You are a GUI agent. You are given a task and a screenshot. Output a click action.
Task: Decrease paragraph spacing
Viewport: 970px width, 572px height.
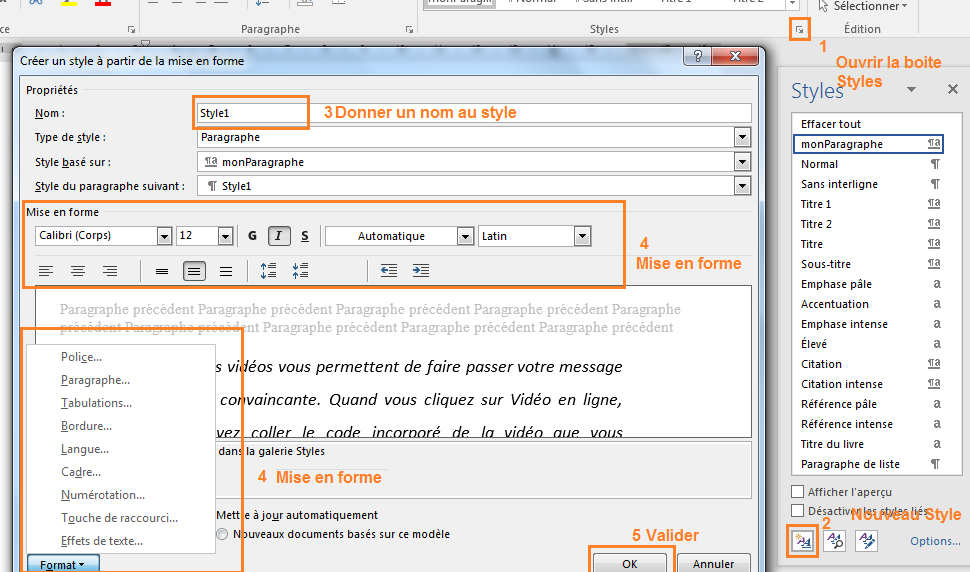click(x=301, y=271)
